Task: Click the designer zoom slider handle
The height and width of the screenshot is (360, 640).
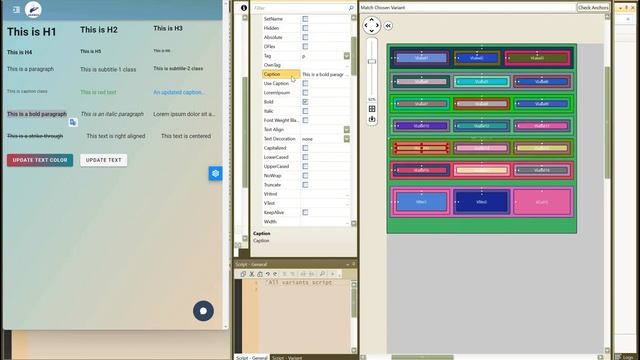Action: click(371, 61)
